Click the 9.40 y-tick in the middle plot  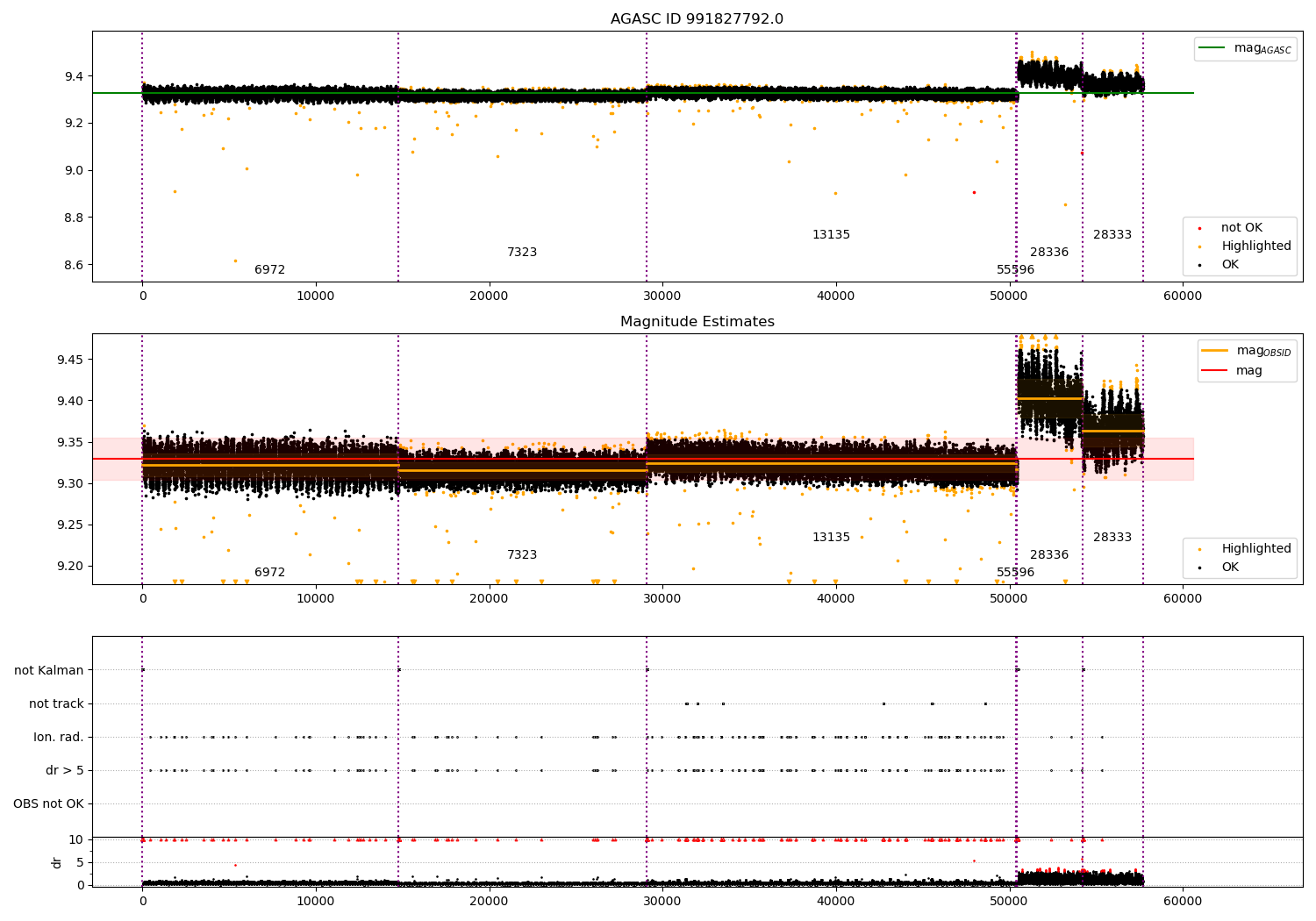(x=71, y=402)
